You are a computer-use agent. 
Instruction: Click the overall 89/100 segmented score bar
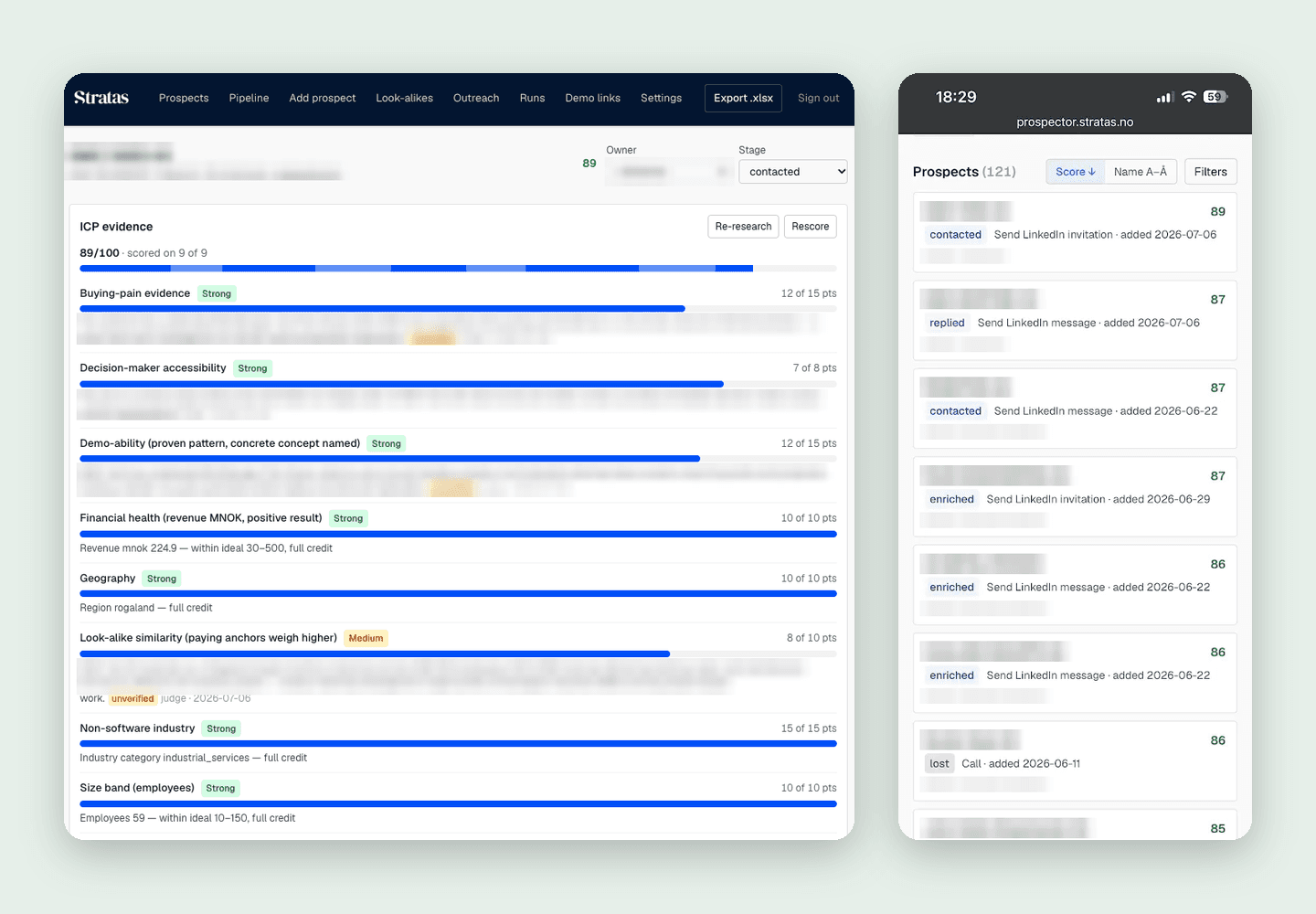458,269
